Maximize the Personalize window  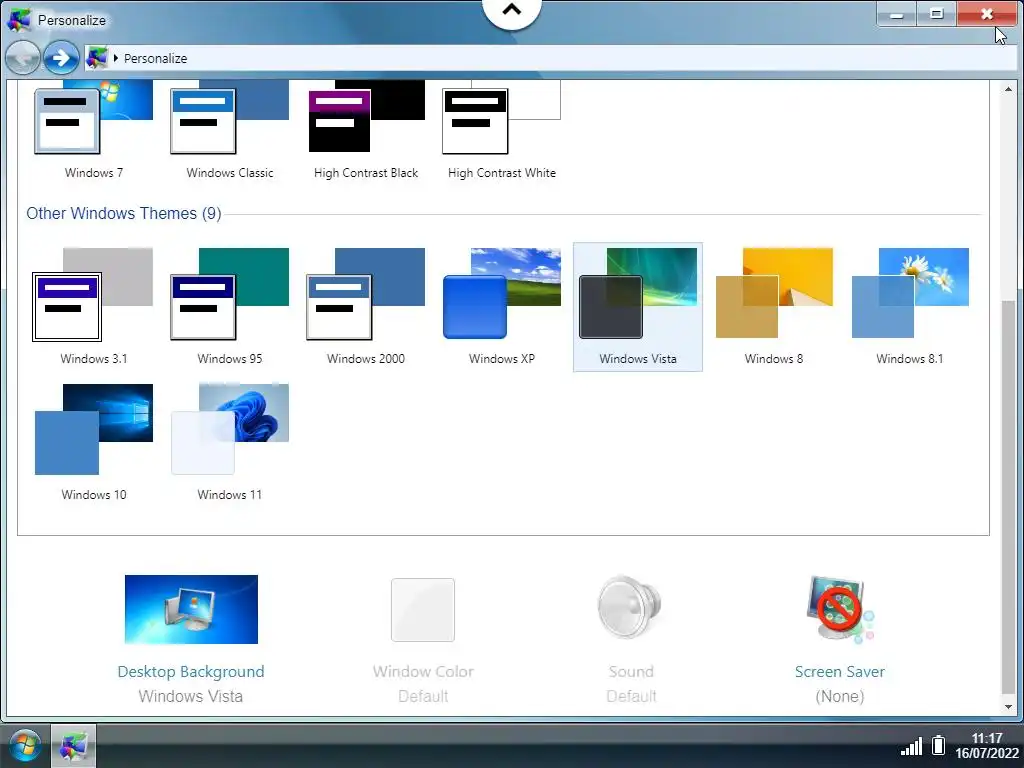pyautogui.click(x=936, y=14)
